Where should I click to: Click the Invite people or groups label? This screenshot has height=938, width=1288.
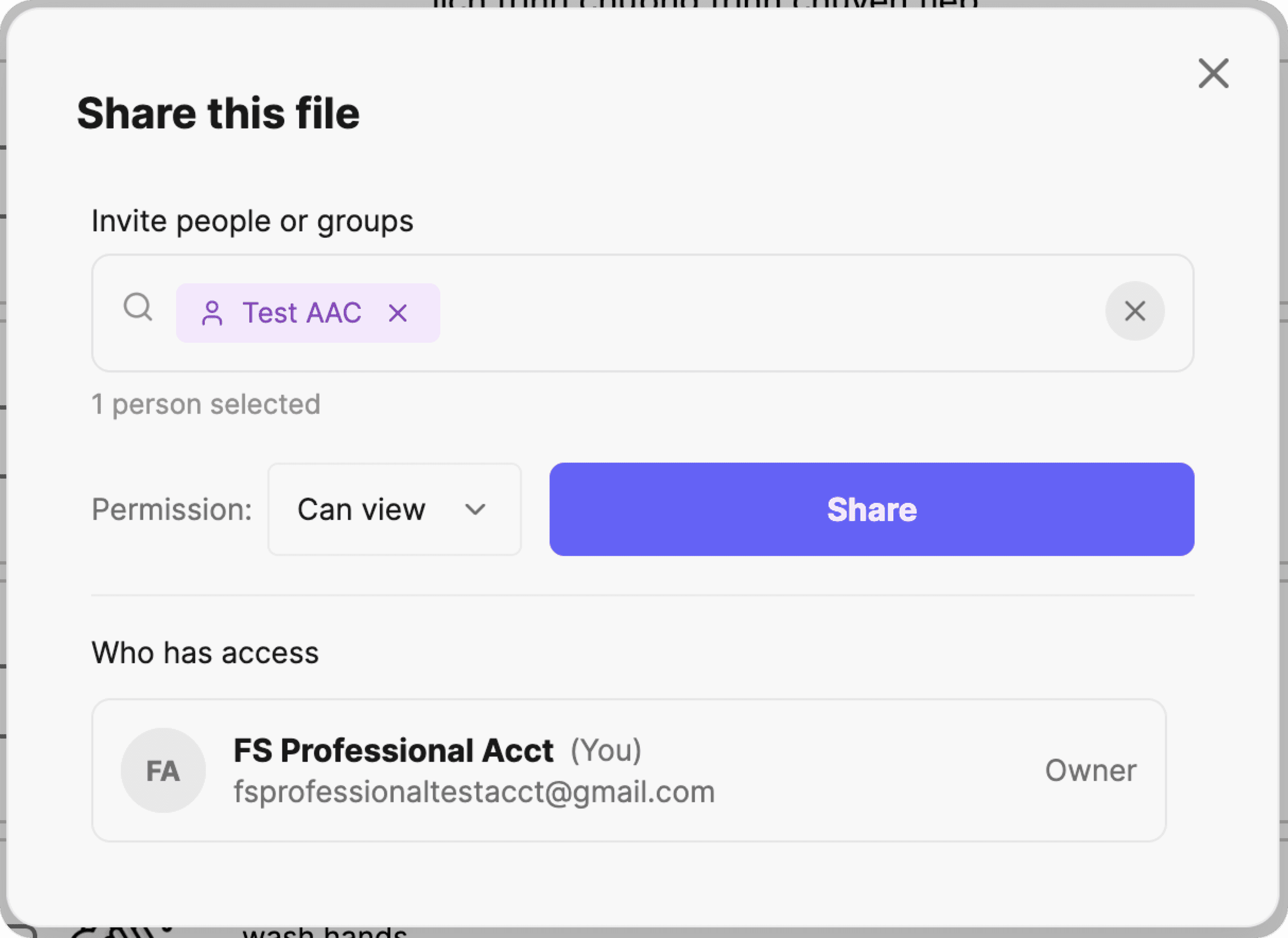coord(252,221)
